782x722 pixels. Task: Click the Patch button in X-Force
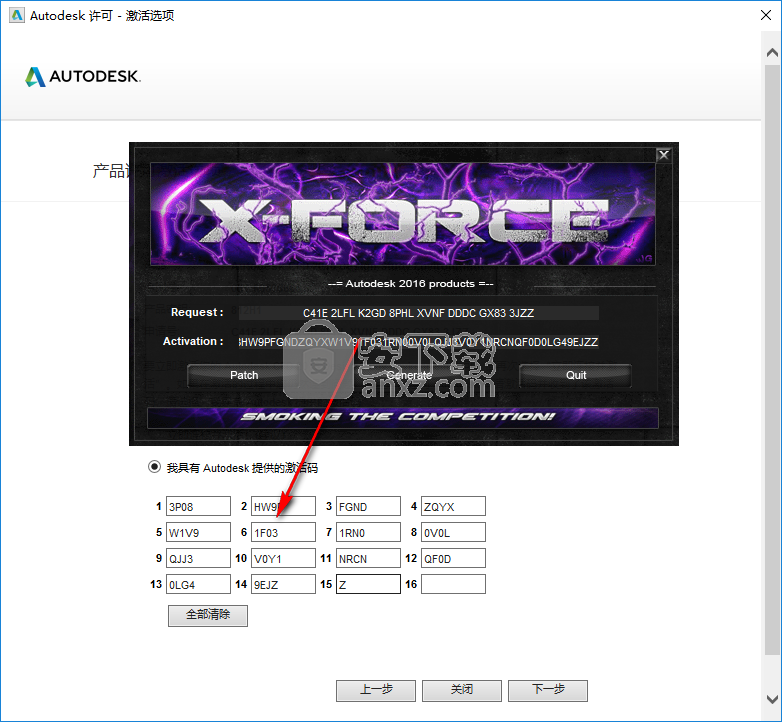click(244, 375)
